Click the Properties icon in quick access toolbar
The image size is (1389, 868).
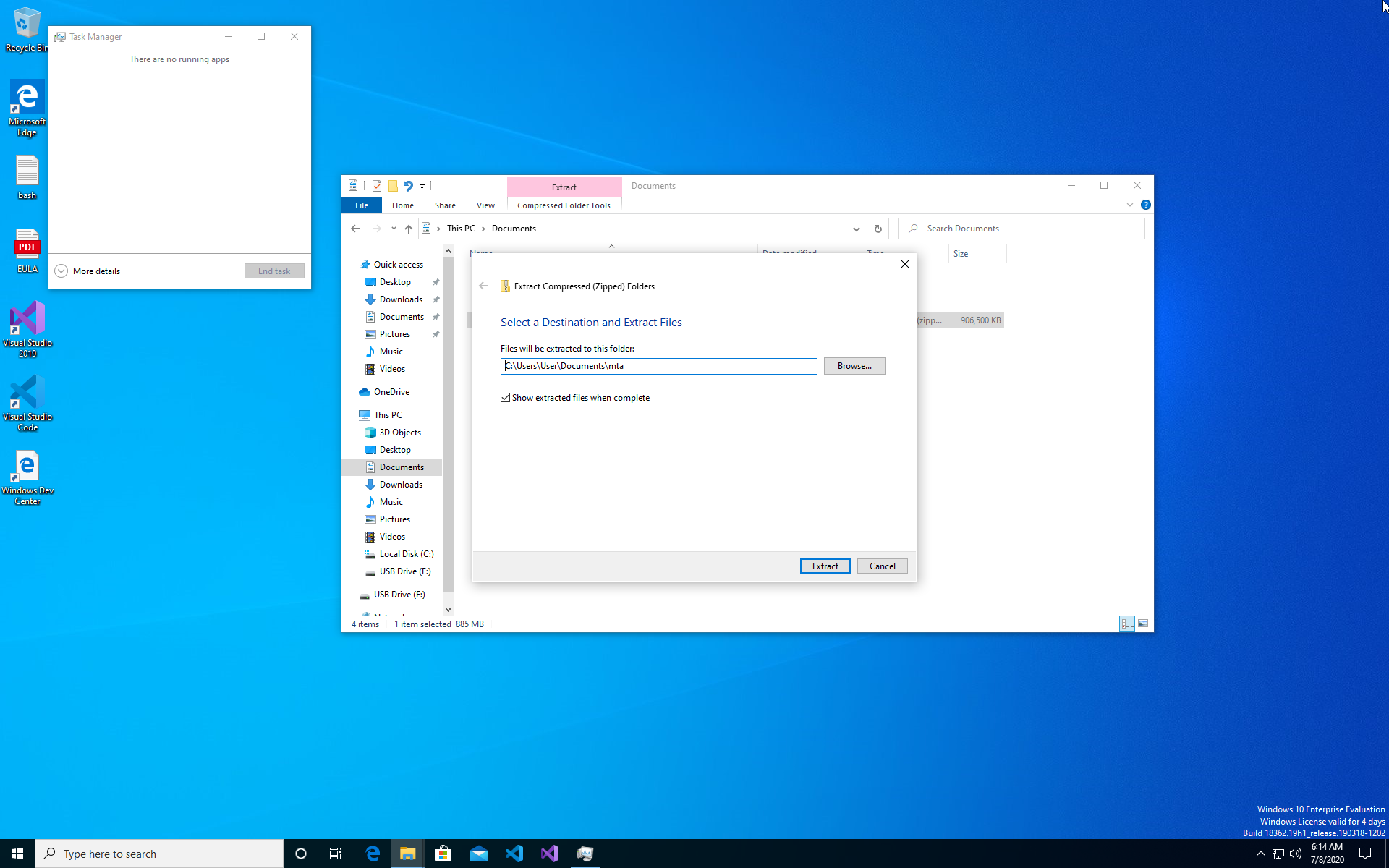(x=377, y=186)
